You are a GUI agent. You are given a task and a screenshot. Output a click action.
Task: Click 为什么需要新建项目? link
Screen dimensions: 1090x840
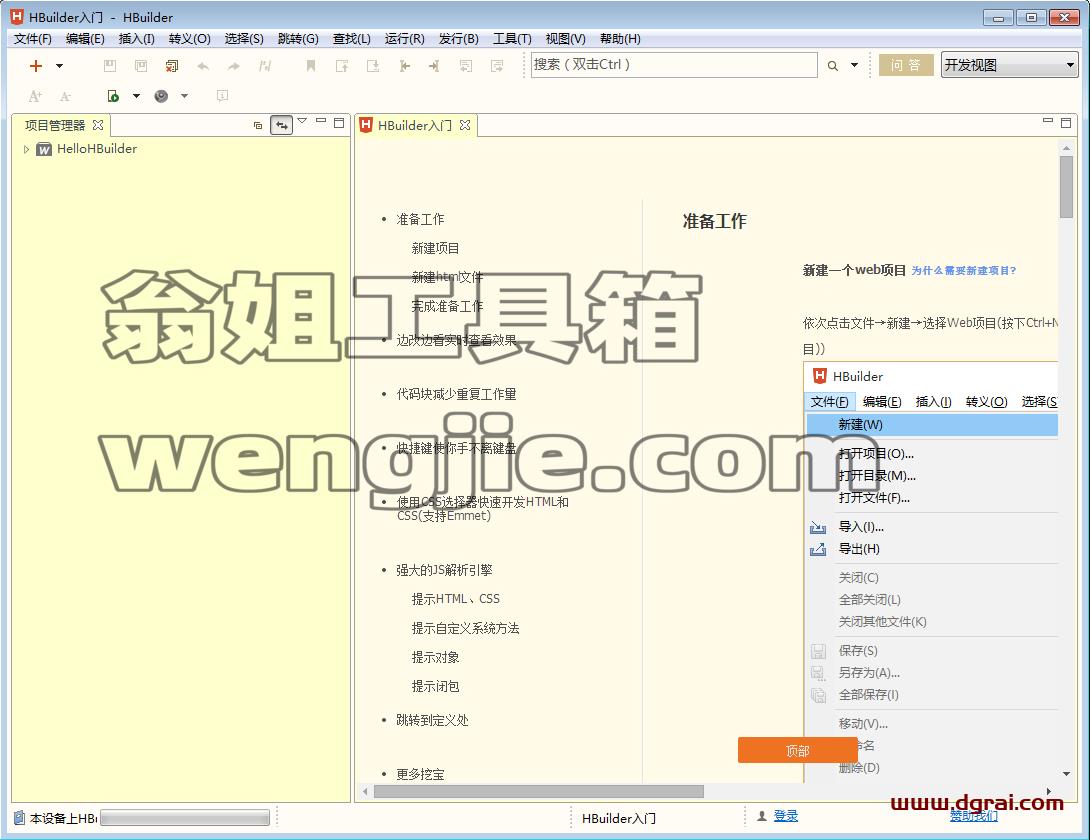963,270
